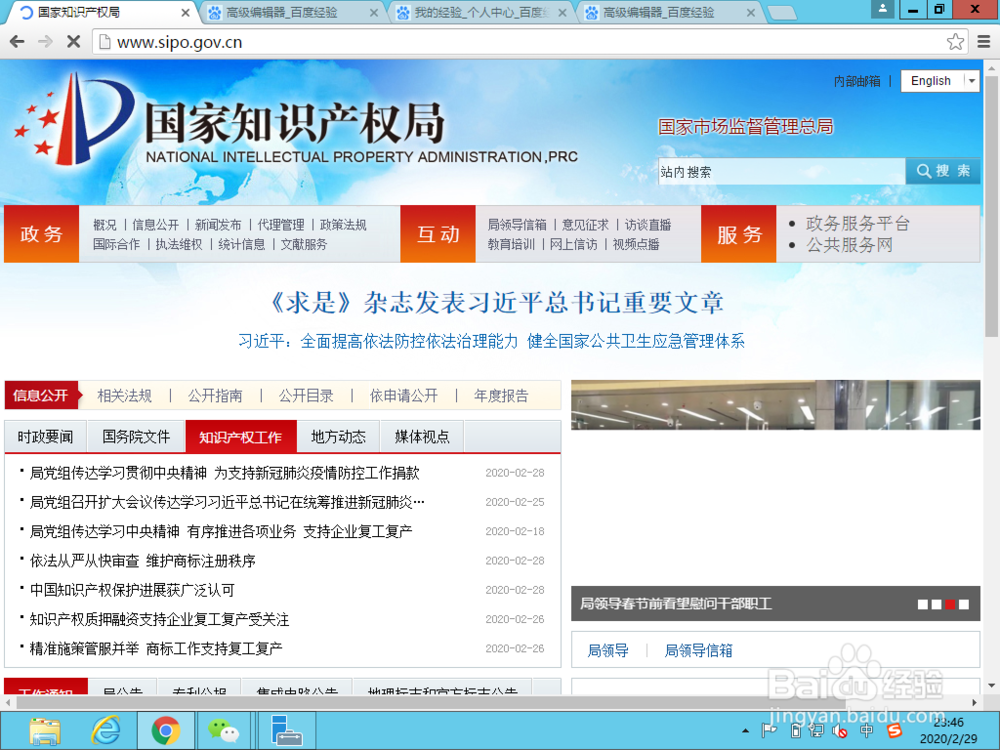
Task: Click the browser address bar URL
Action: [x=180, y=42]
